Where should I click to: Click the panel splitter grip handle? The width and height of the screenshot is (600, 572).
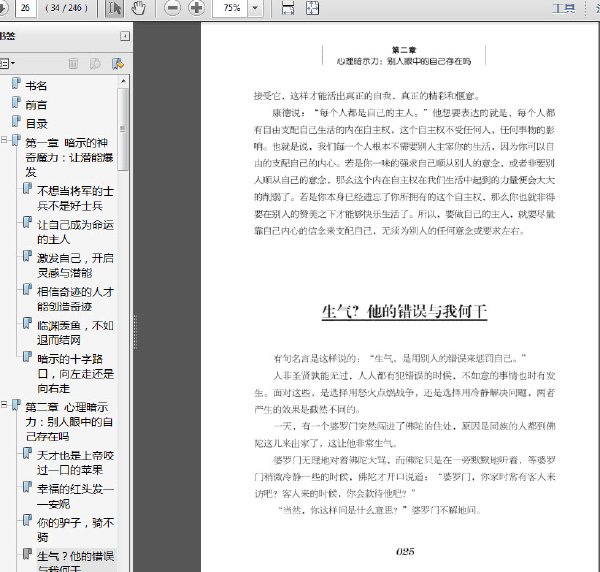coord(135,332)
